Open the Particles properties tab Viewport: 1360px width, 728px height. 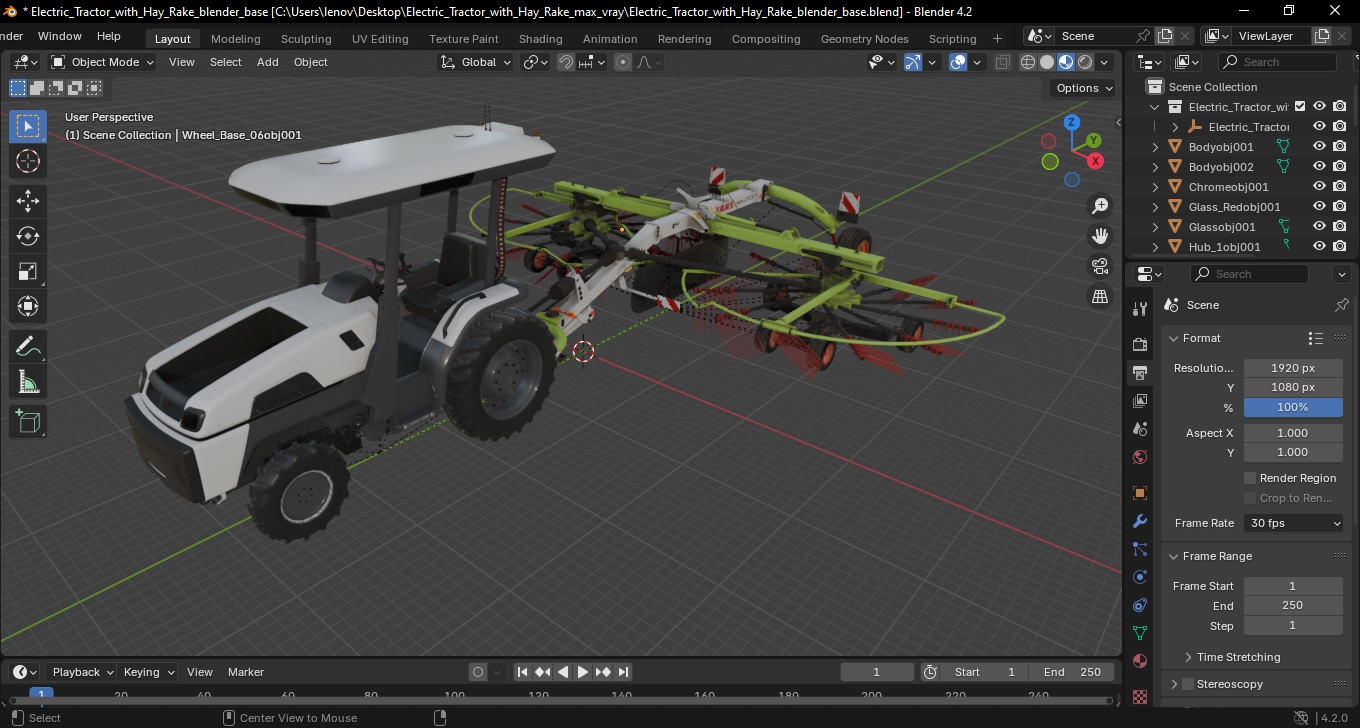tap(1139, 549)
